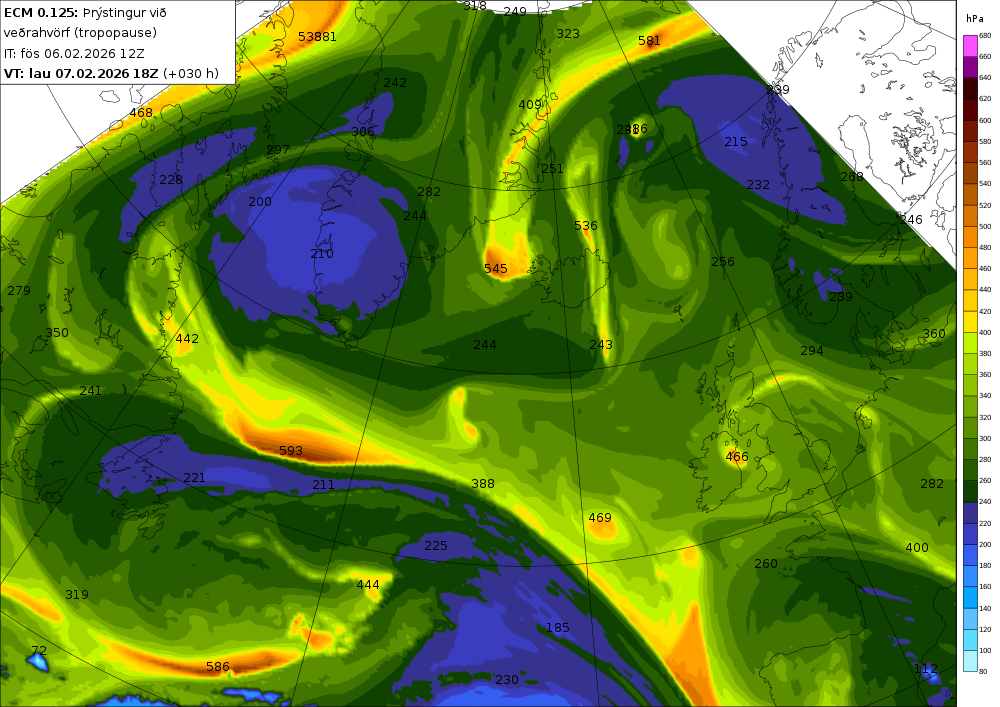Viewport: 1000px width, 707px height.
Task: Pick the purple legend swatch between 640 and 660
Action: click(x=970, y=67)
